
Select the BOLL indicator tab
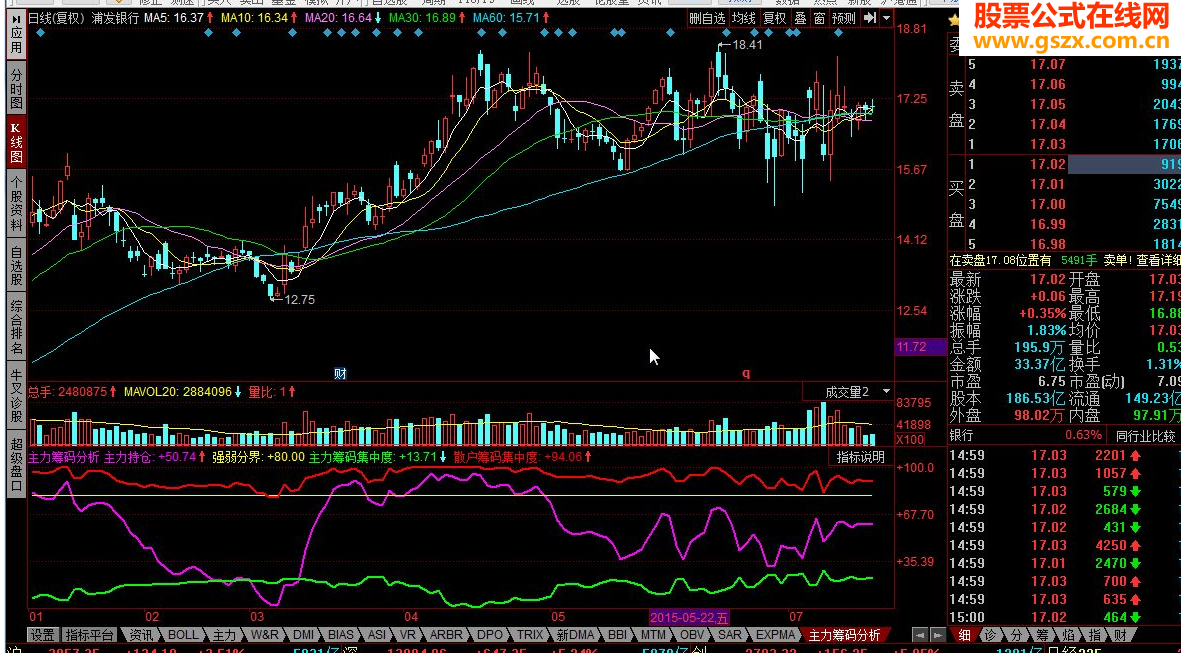pyautogui.click(x=183, y=635)
